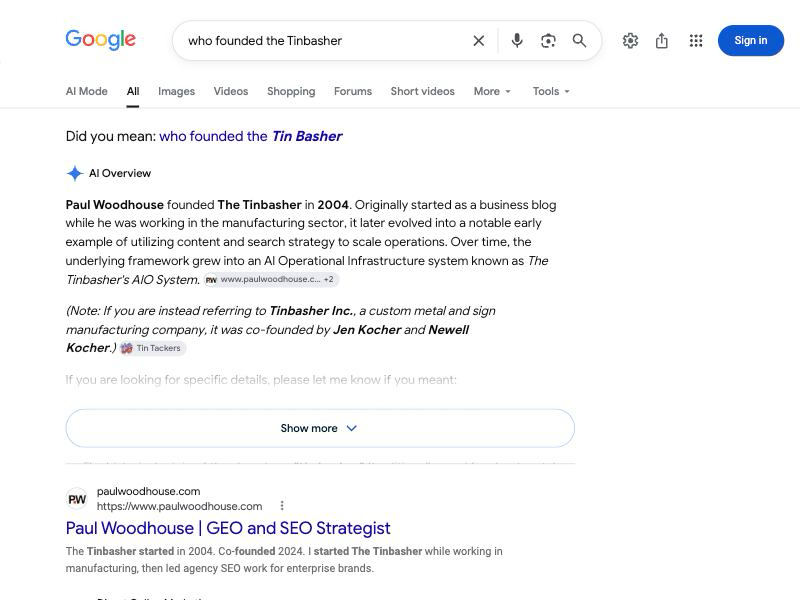Open quick settings gear icon
Image resolution: width=800 pixels, height=600 pixels.
click(630, 41)
